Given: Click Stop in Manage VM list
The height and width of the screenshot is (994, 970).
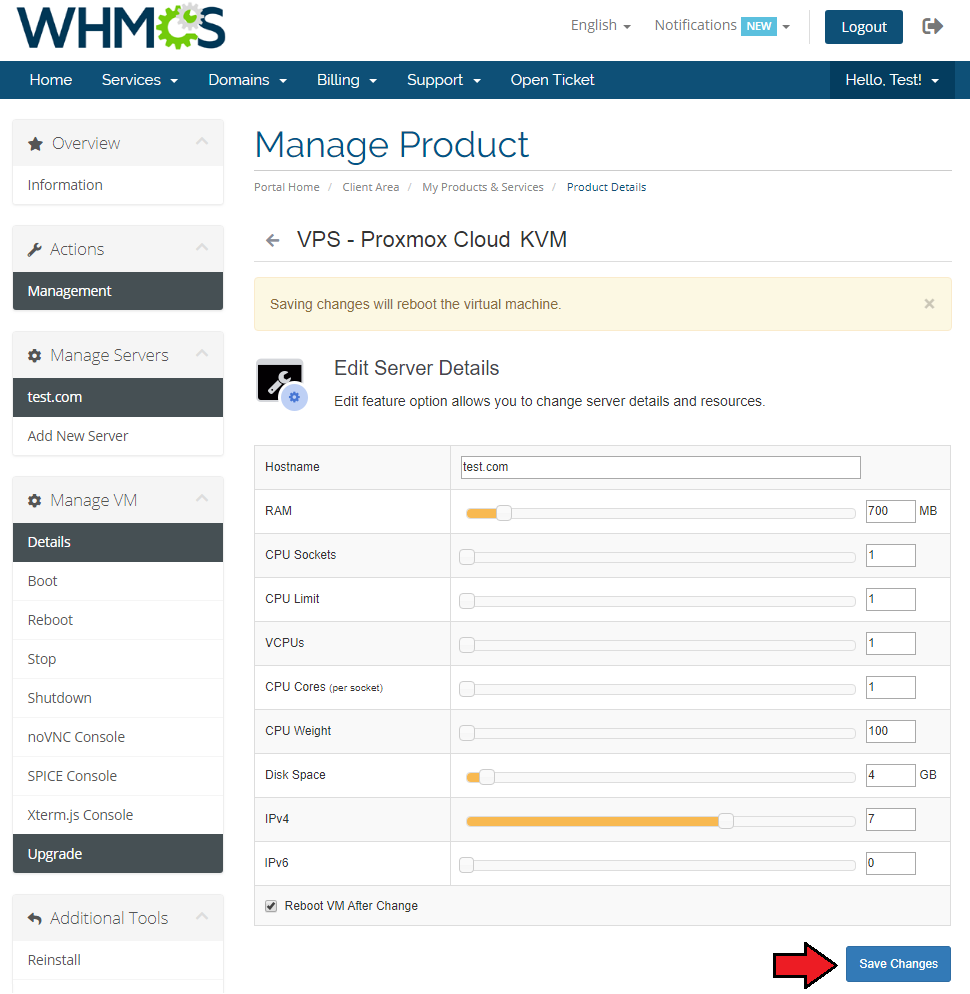Looking at the screenshot, I should click(118, 659).
